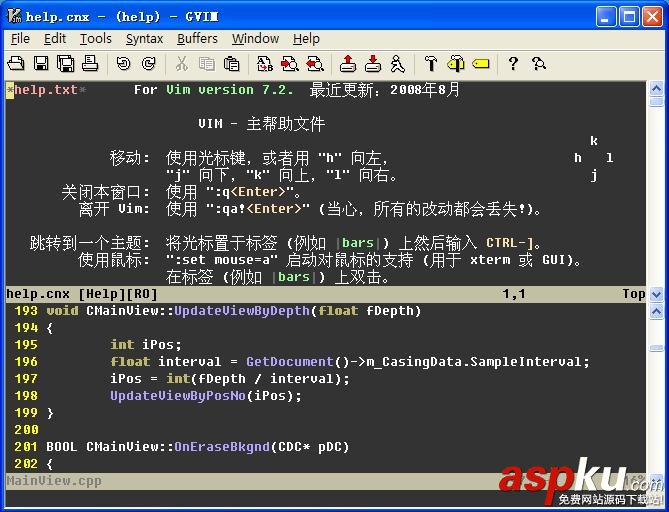Click 'Top' indicator in help status line
This screenshot has width=669, height=512.
click(x=634, y=294)
